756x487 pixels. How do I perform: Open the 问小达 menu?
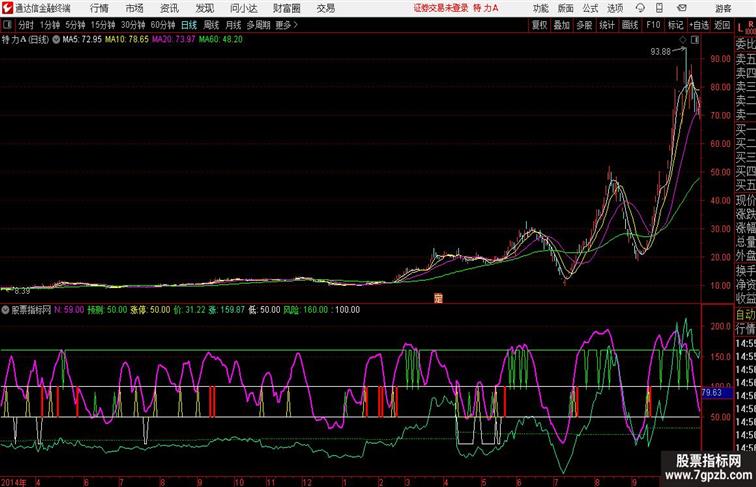coord(243,8)
